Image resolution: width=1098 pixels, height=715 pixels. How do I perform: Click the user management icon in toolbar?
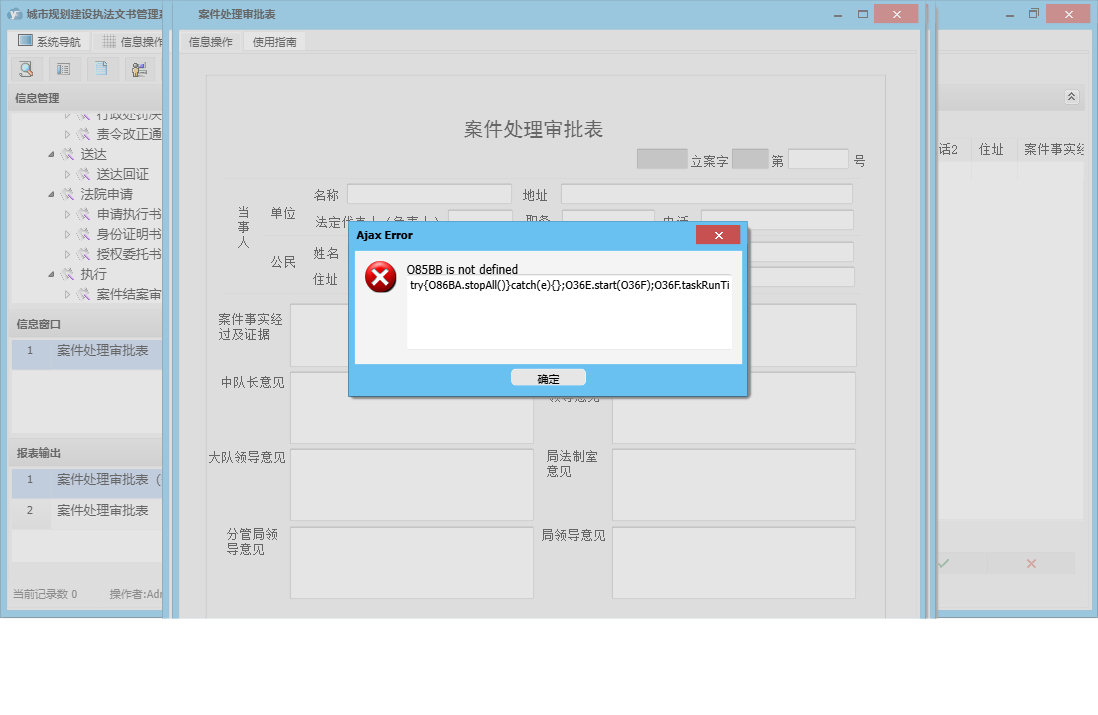139,69
